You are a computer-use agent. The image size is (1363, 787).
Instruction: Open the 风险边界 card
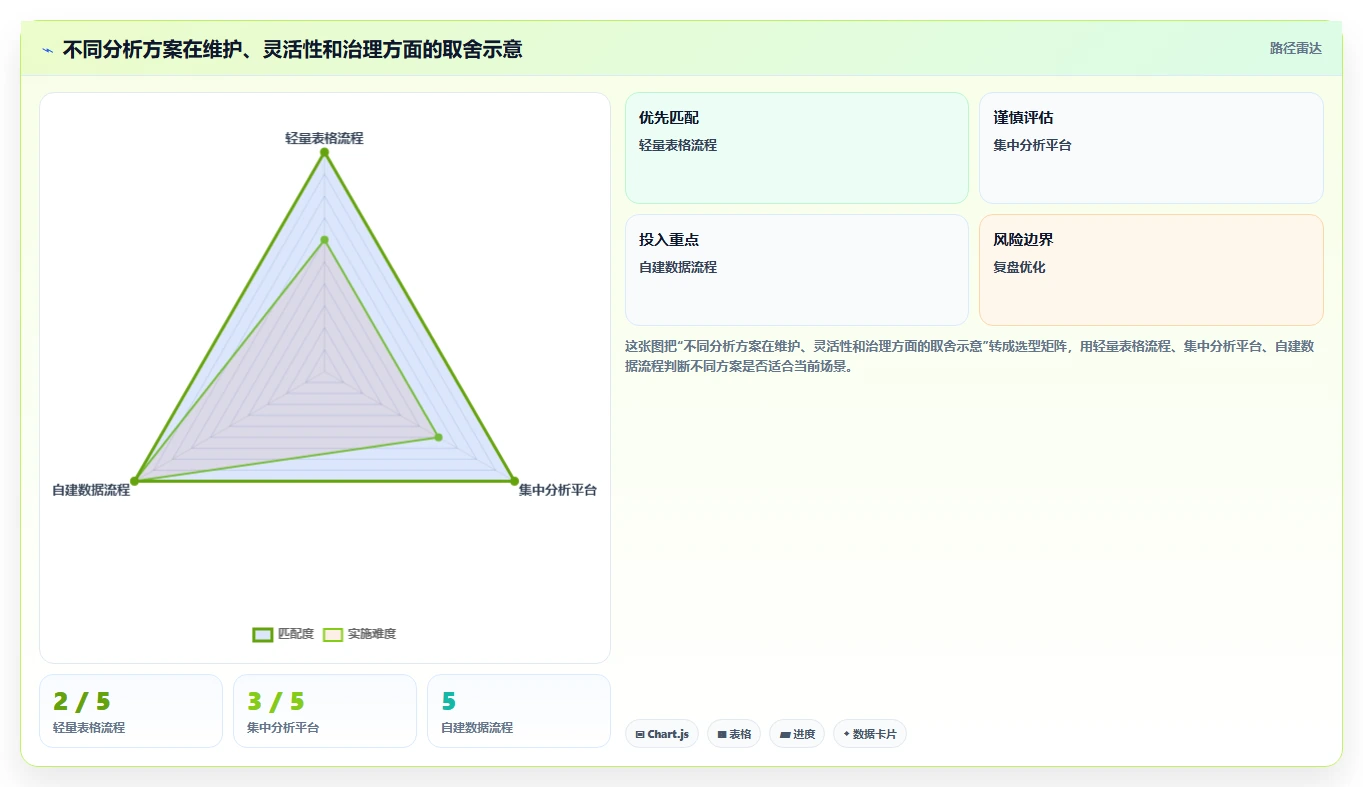(x=1151, y=270)
